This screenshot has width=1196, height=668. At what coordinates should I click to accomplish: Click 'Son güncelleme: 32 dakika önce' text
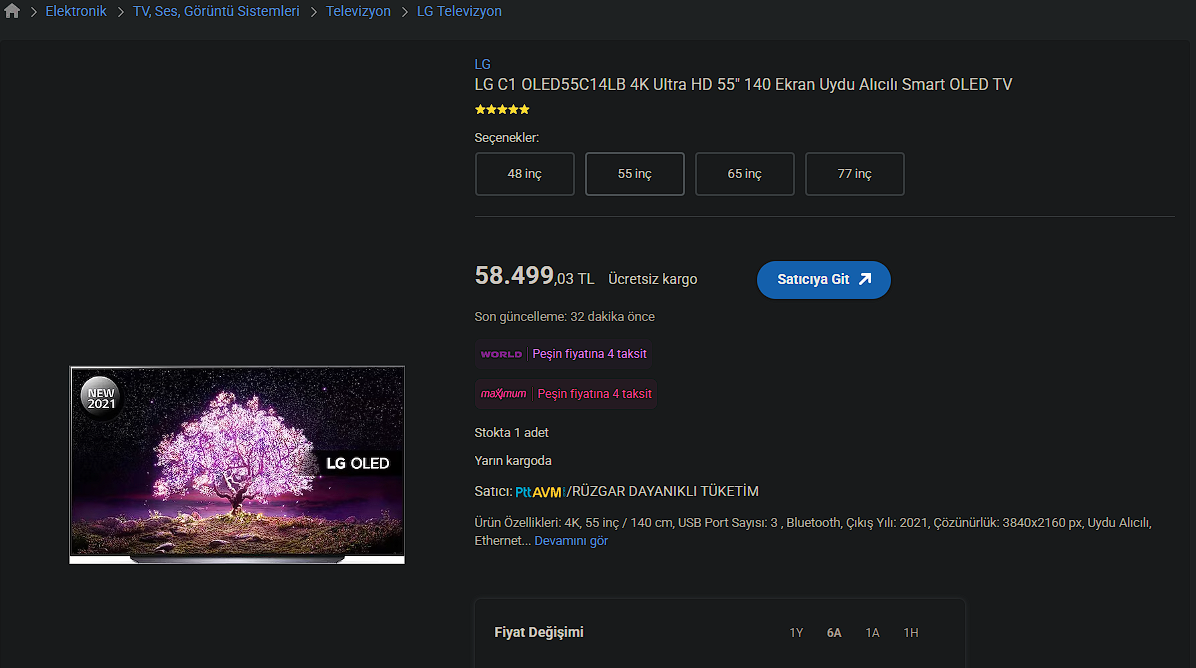click(564, 316)
